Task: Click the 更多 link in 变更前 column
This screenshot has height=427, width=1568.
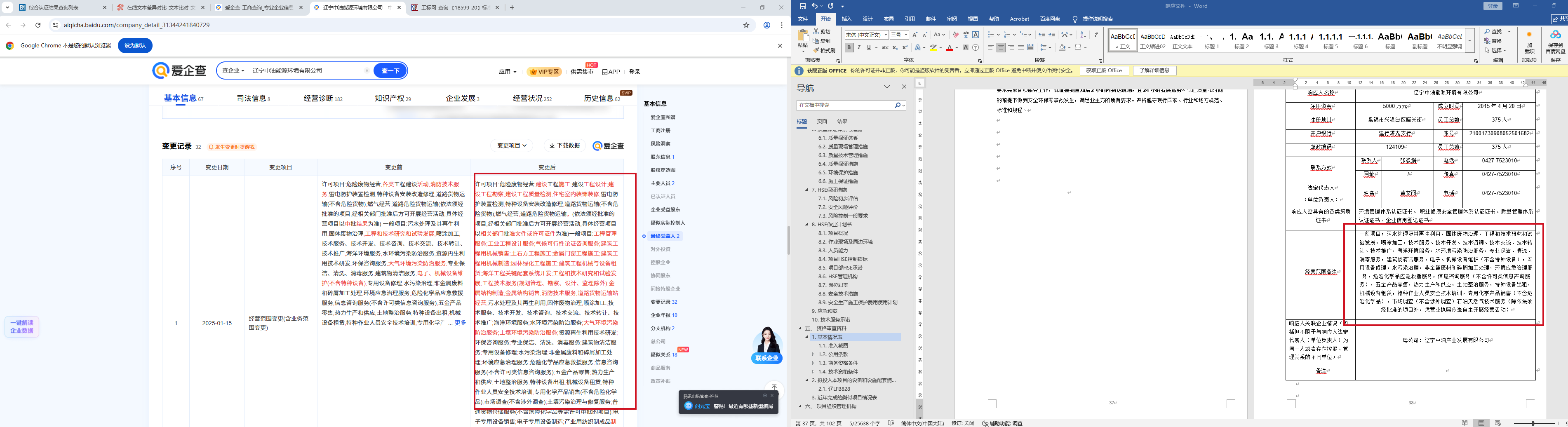Action: [x=460, y=323]
